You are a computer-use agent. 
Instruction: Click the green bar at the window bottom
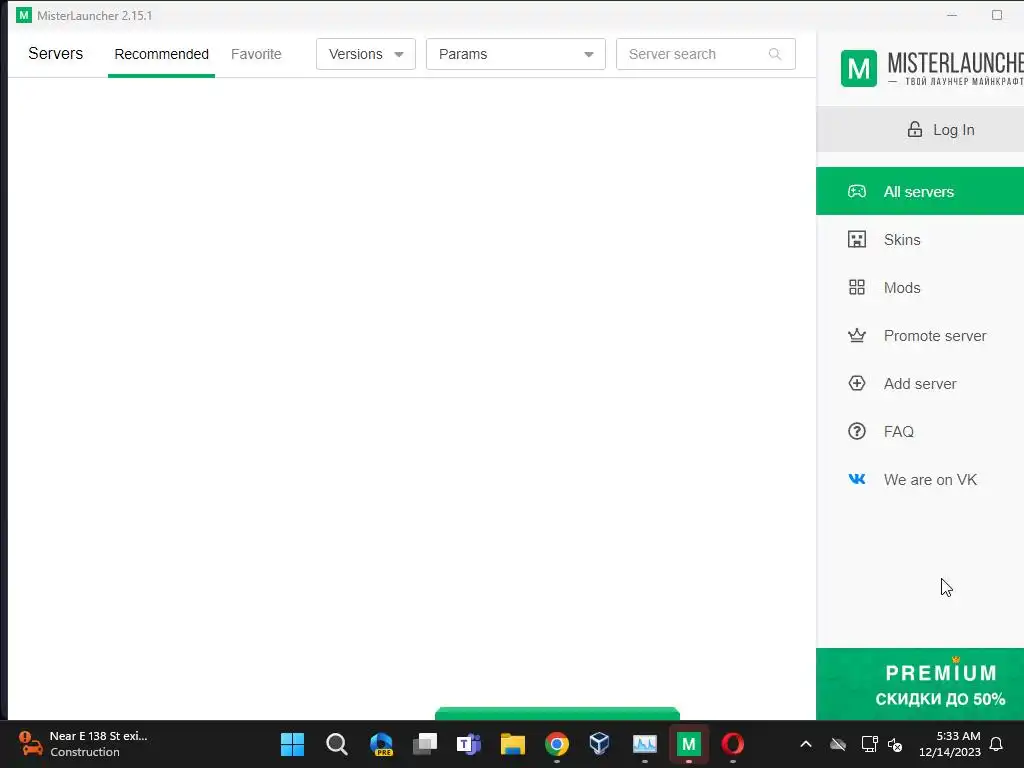[557, 713]
